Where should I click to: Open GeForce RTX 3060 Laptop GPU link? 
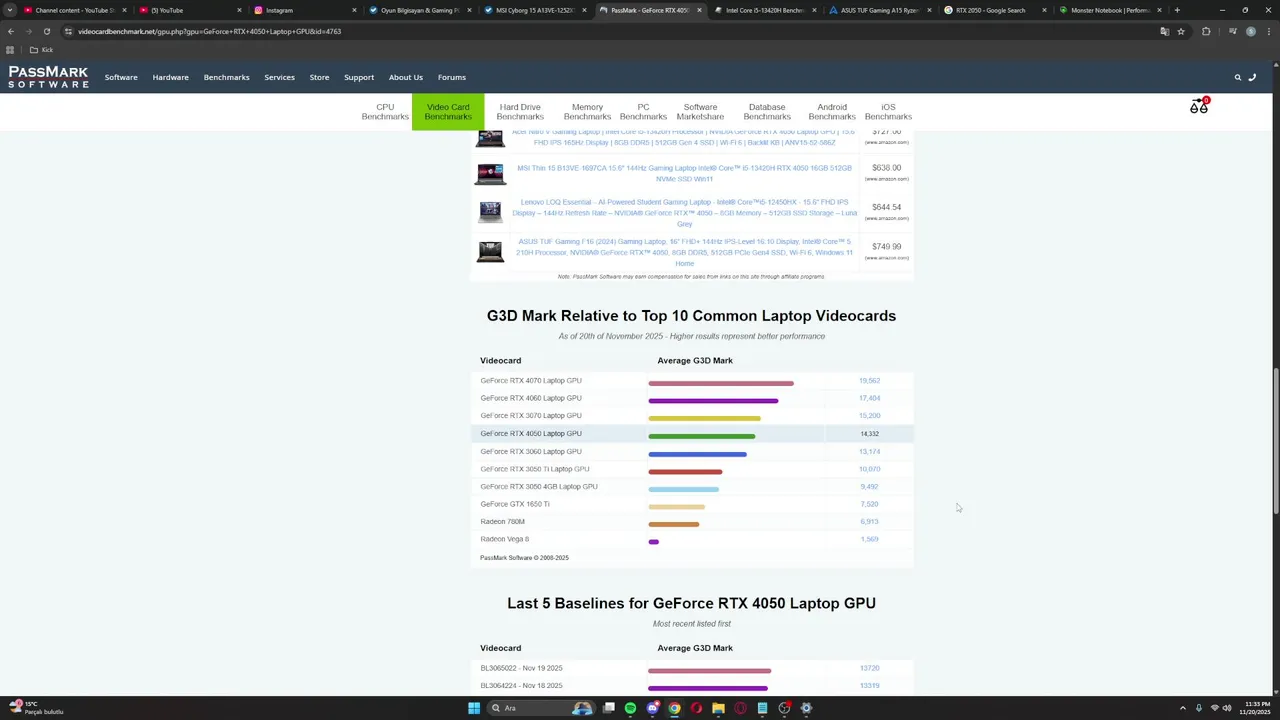coord(531,451)
